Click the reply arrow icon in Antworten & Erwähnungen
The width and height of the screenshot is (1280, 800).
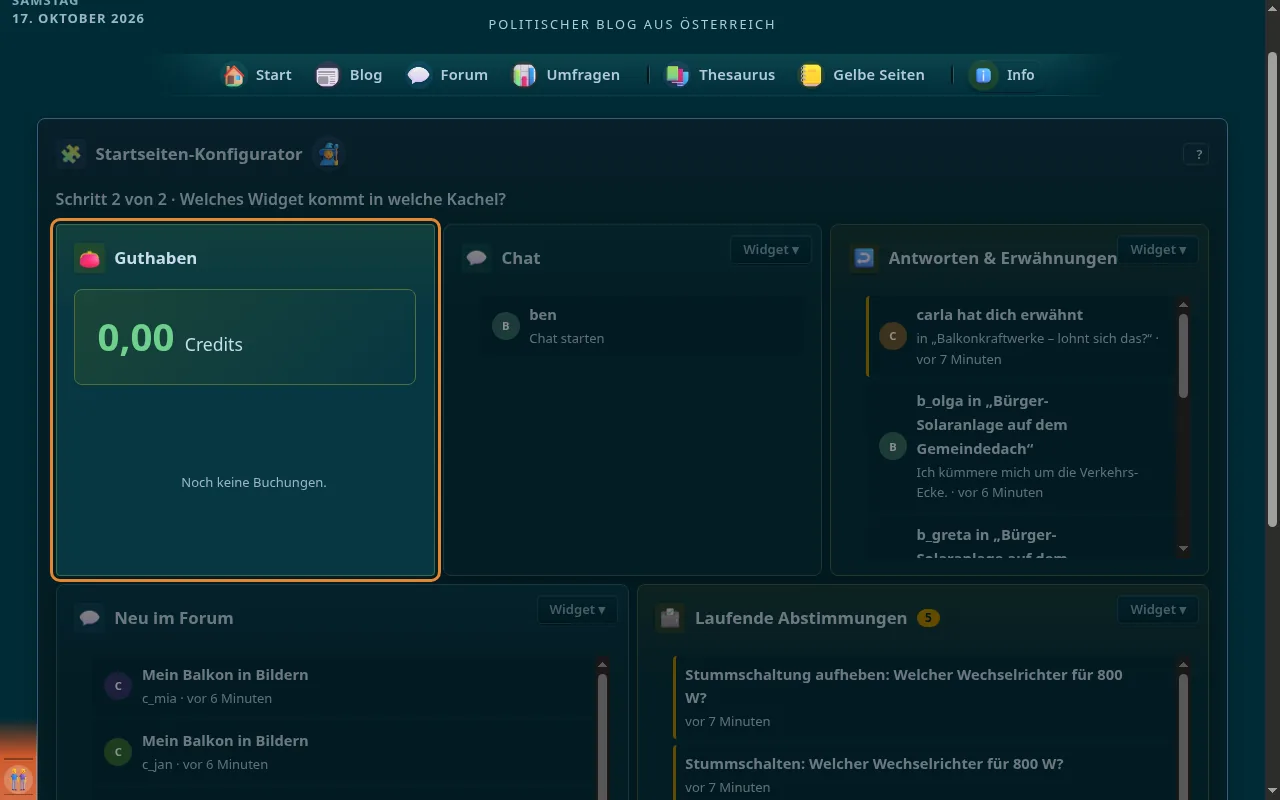pyautogui.click(x=864, y=258)
